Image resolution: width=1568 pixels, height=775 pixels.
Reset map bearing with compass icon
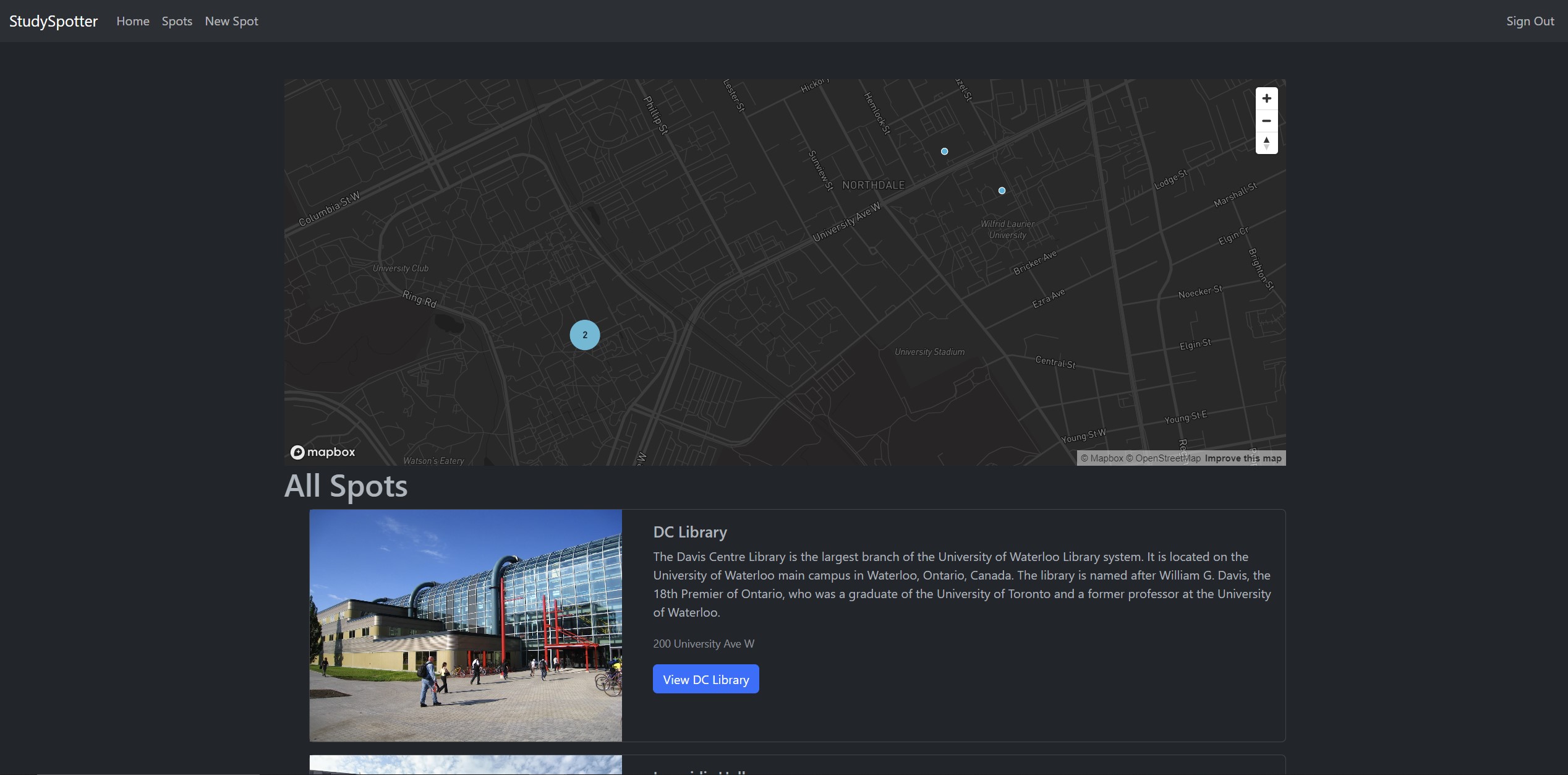pos(1266,143)
